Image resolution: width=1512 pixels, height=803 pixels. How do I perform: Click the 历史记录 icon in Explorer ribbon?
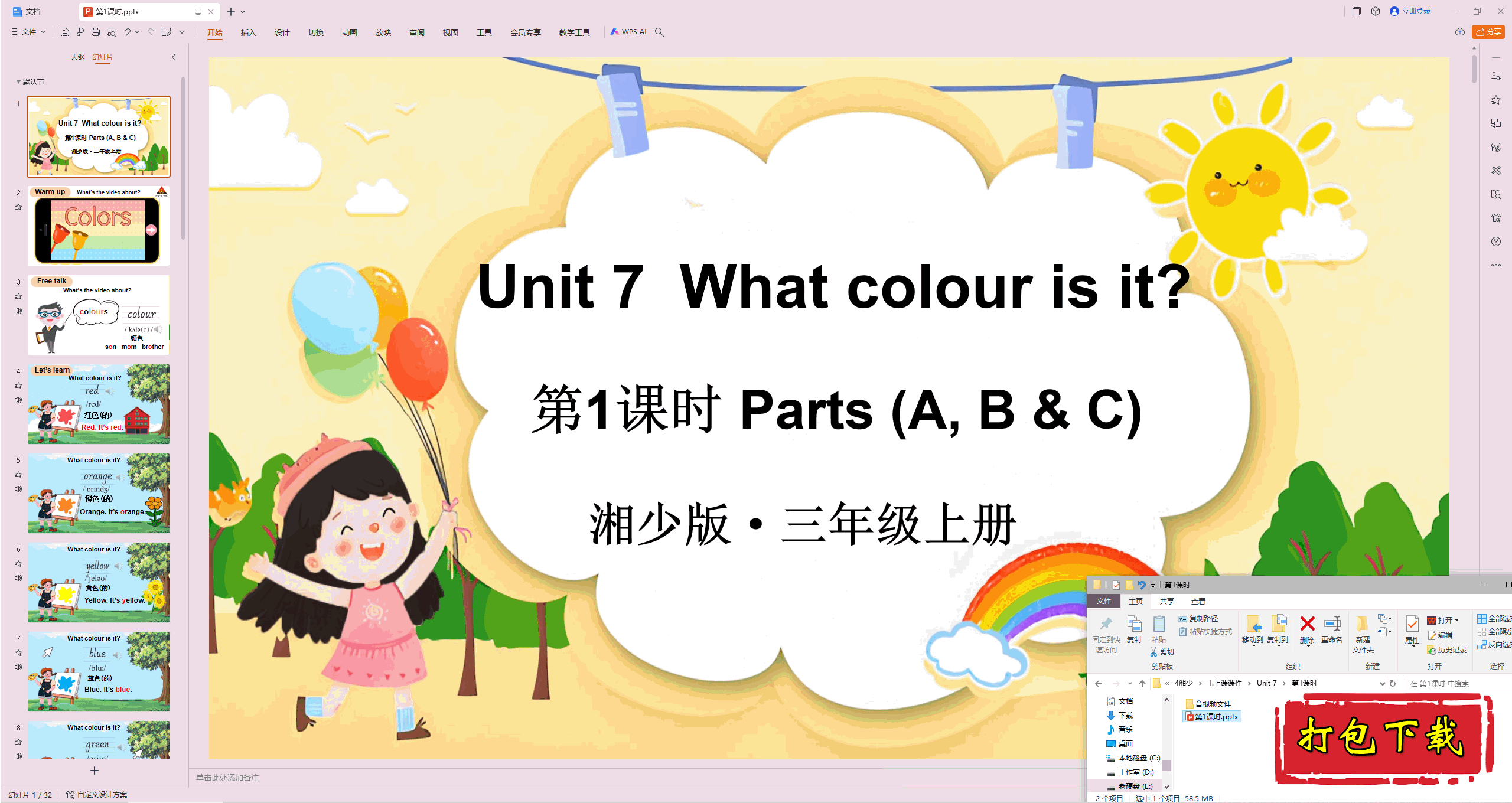click(1432, 650)
